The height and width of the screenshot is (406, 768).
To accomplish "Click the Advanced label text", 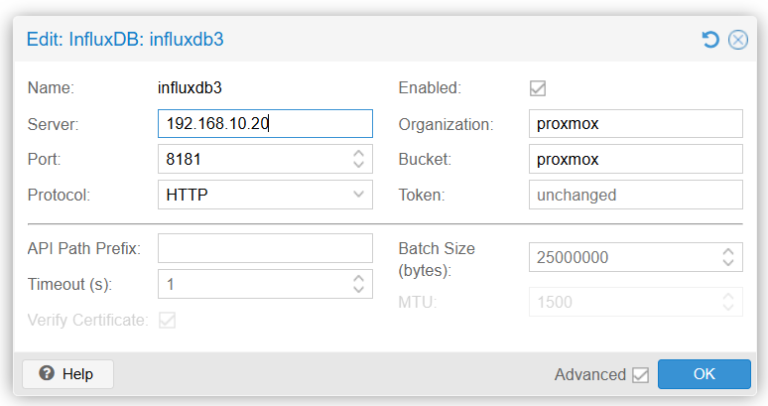I will click(590, 375).
